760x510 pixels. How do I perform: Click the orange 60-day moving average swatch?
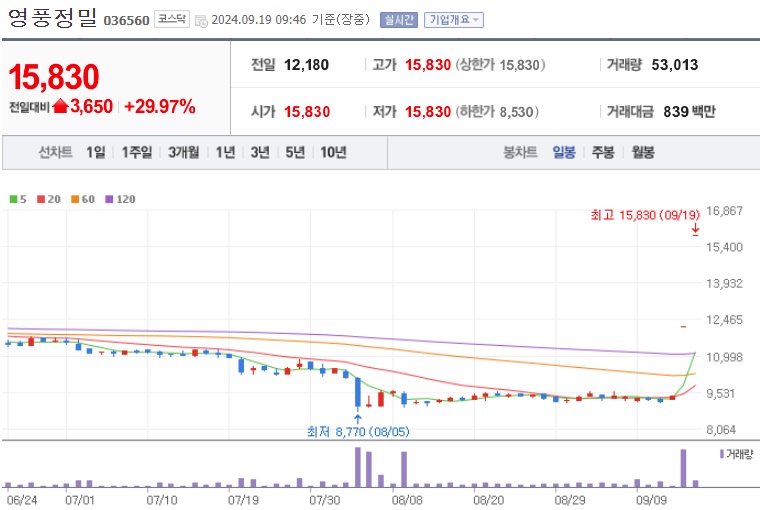coord(75,199)
